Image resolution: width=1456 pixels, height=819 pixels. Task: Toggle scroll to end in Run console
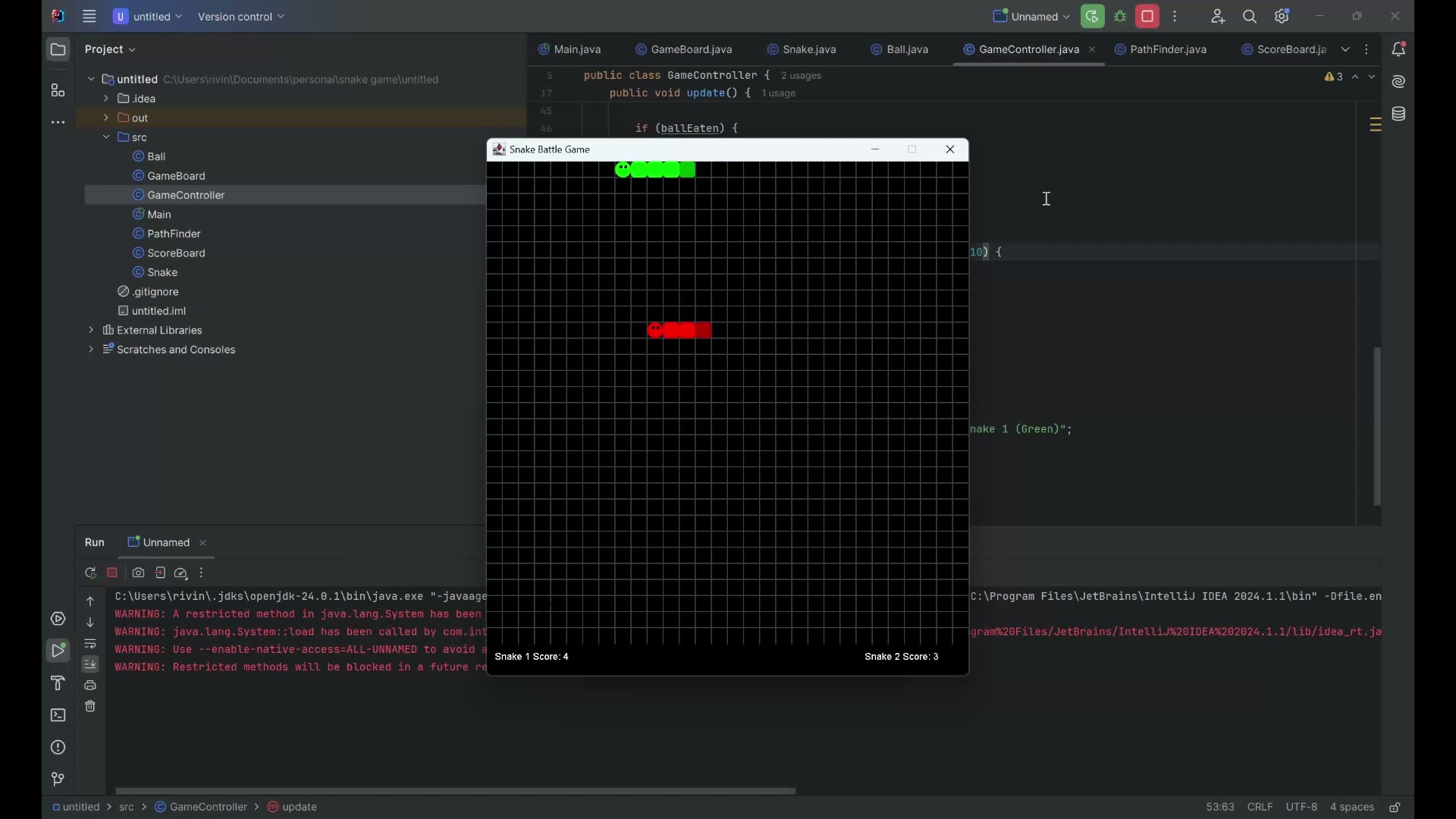click(x=90, y=665)
